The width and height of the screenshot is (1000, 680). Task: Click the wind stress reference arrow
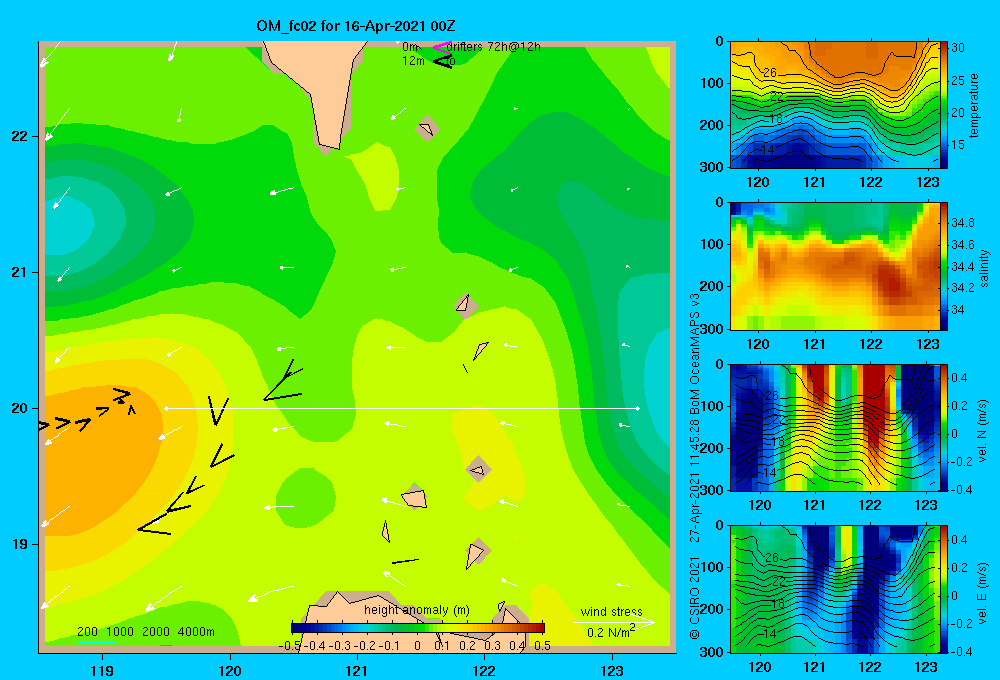pyautogui.click(x=615, y=621)
